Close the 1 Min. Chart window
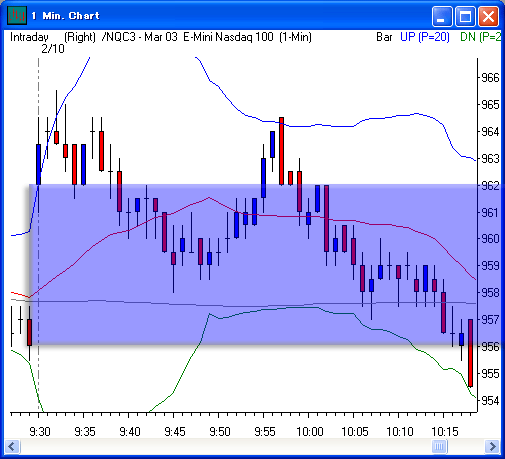 pyautogui.click(x=488, y=16)
